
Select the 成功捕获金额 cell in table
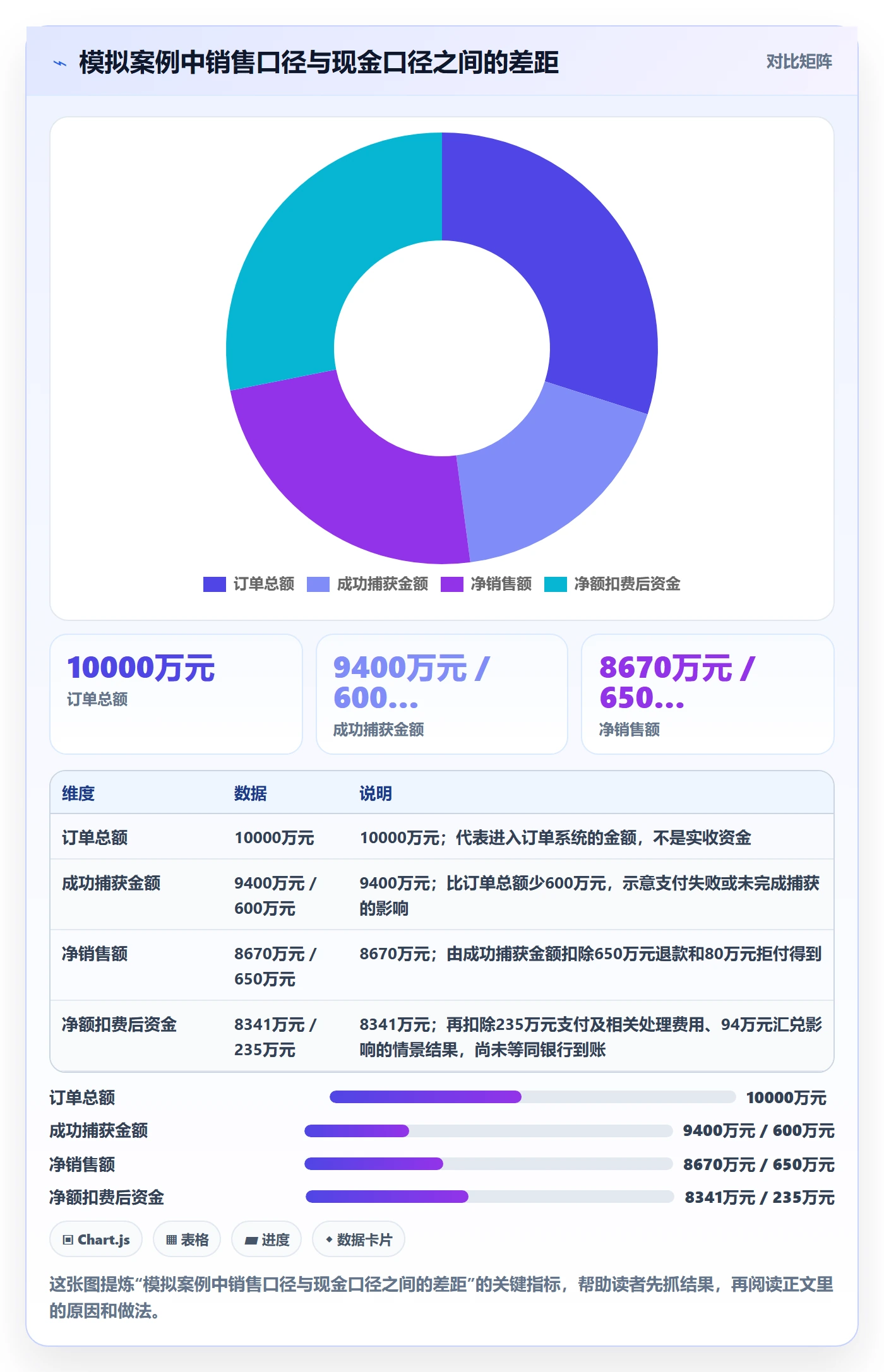111,883
